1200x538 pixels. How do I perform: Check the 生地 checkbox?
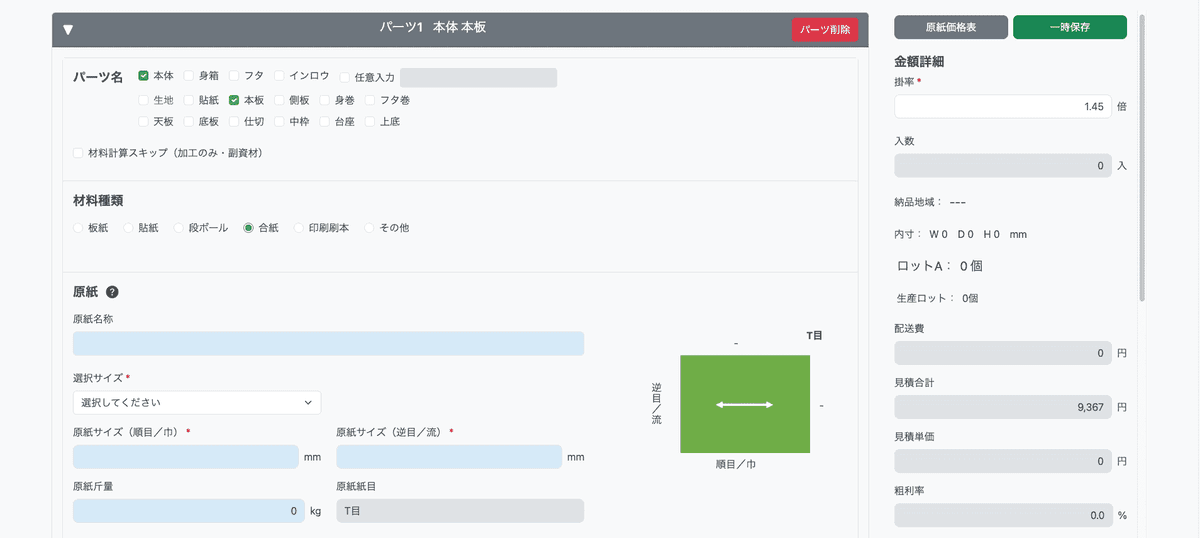(x=144, y=100)
